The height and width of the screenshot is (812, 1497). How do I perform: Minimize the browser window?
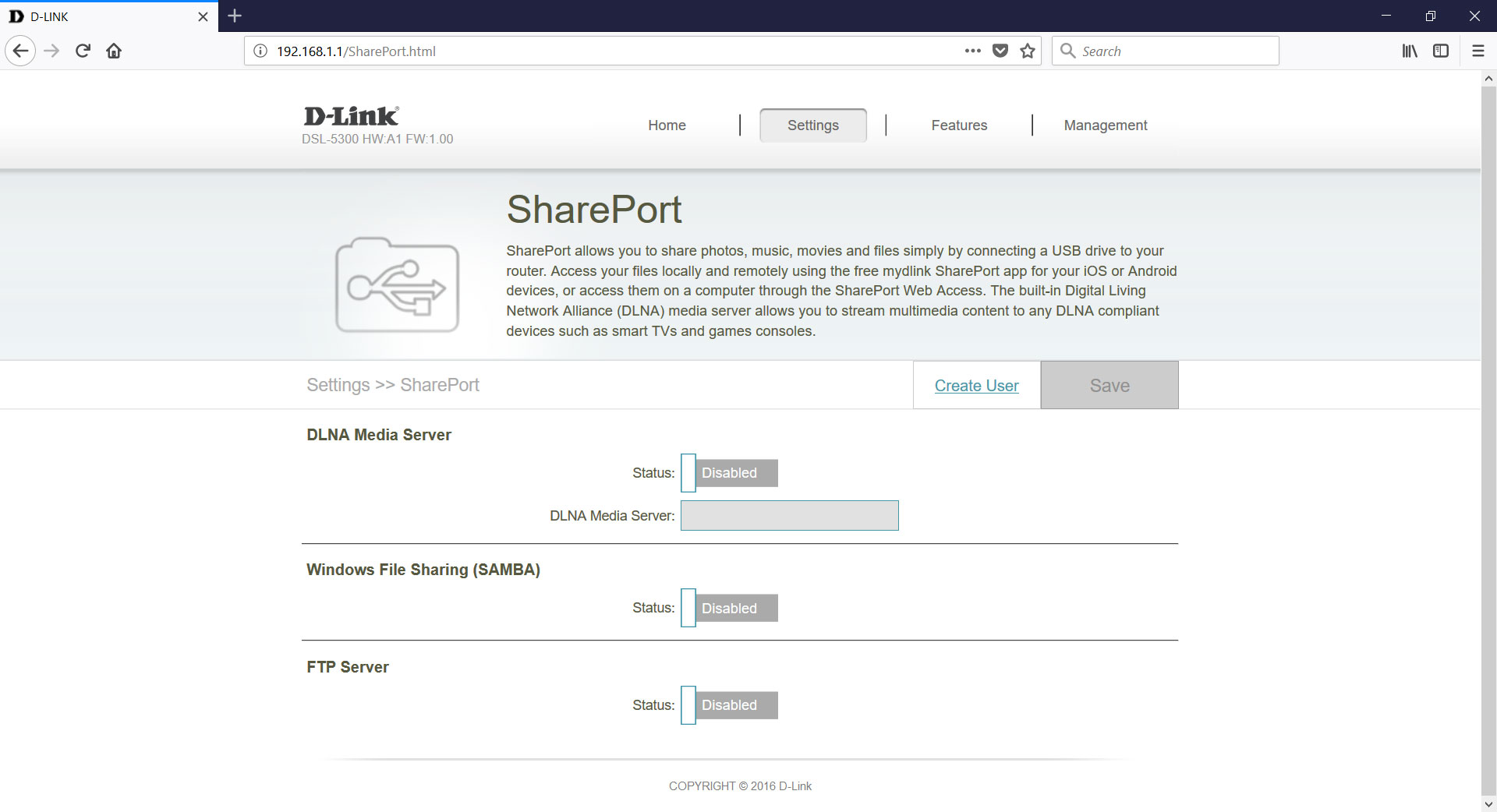point(1386,16)
